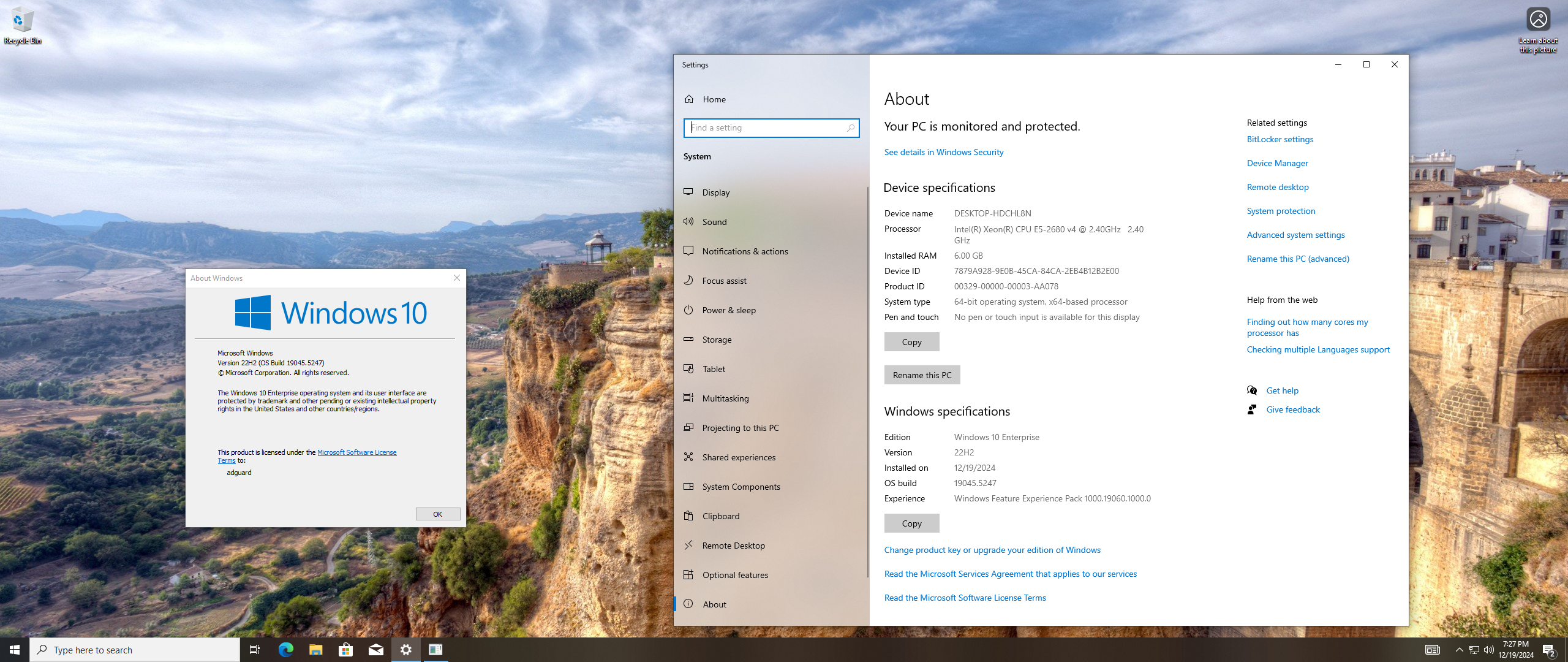This screenshot has height=662, width=1568.
Task: Go to the Settings Home page
Action: pos(714,99)
